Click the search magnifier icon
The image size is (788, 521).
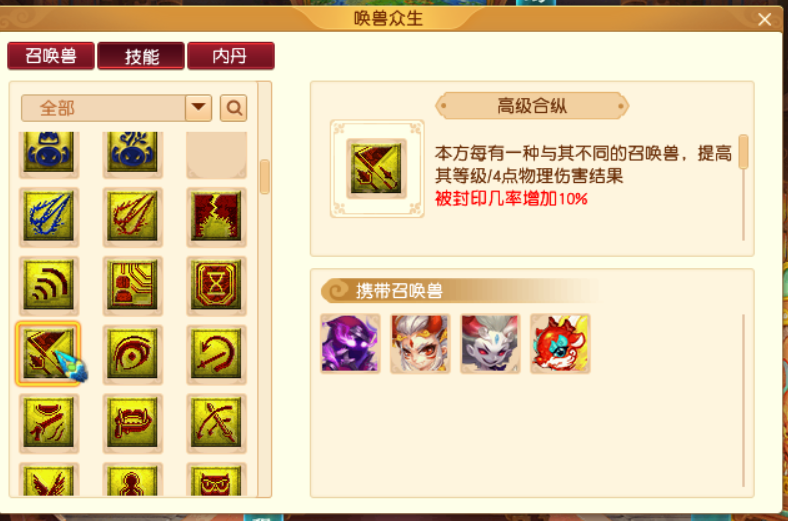tap(234, 108)
